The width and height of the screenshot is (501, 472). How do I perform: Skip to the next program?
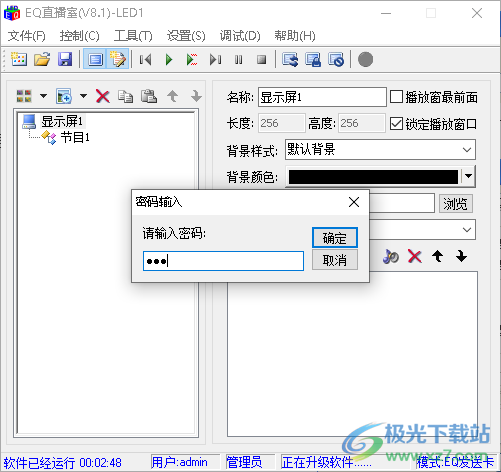click(x=215, y=60)
